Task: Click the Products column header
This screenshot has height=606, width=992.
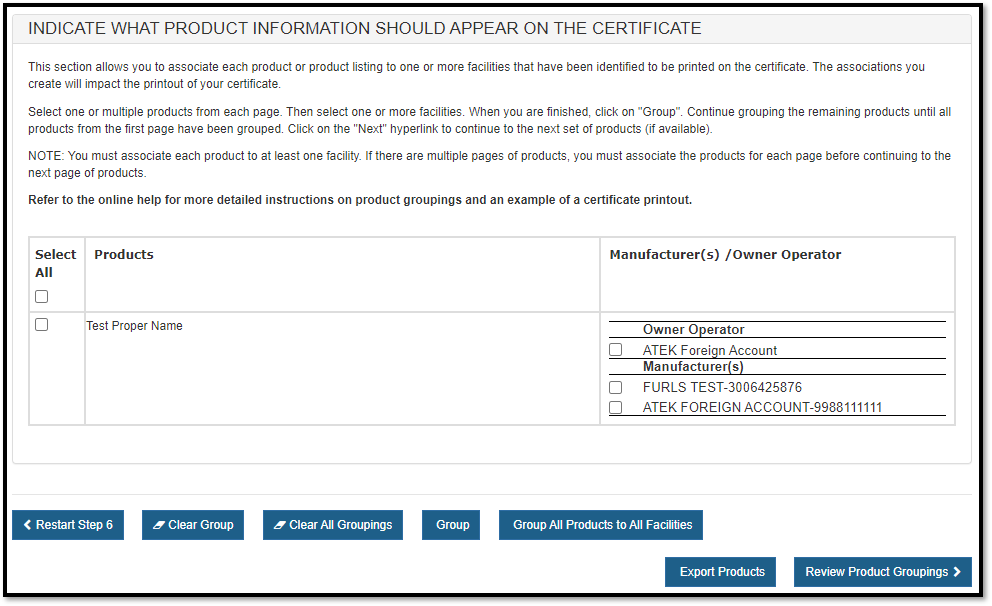Action: pos(124,255)
